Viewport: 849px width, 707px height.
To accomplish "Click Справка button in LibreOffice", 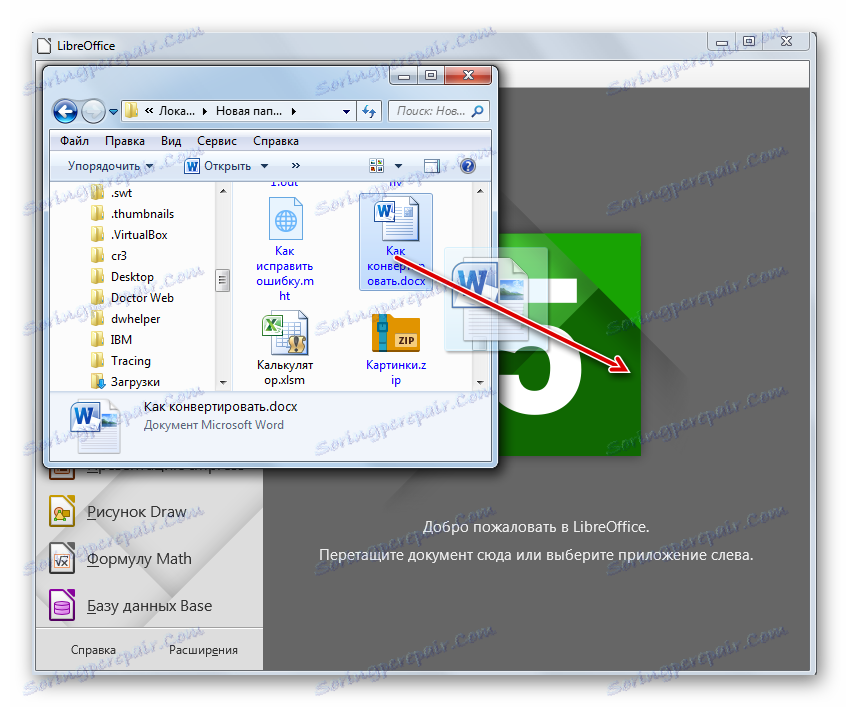I will pos(93,650).
